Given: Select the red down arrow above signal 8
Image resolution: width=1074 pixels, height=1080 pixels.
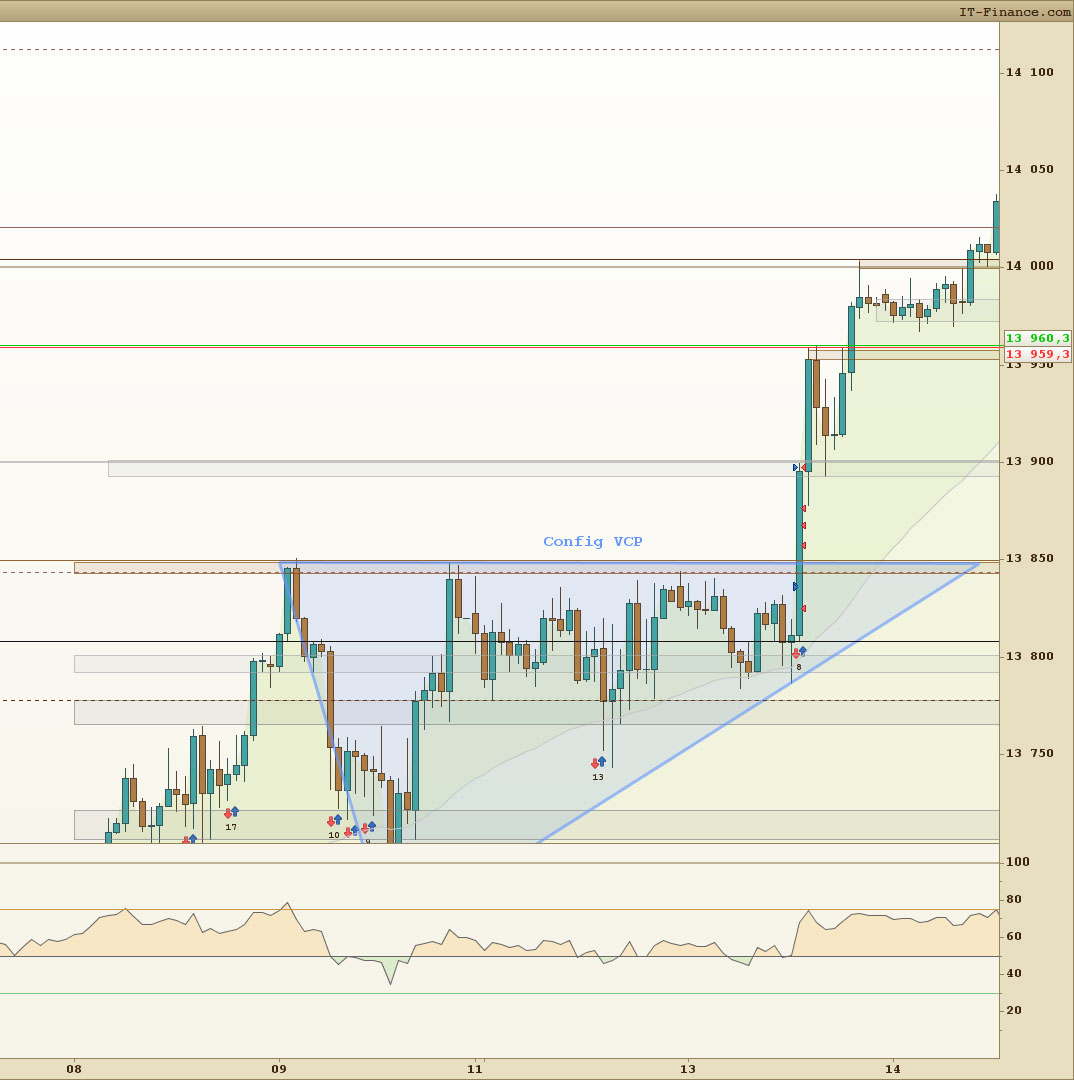Looking at the screenshot, I should pyautogui.click(x=796, y=654).
